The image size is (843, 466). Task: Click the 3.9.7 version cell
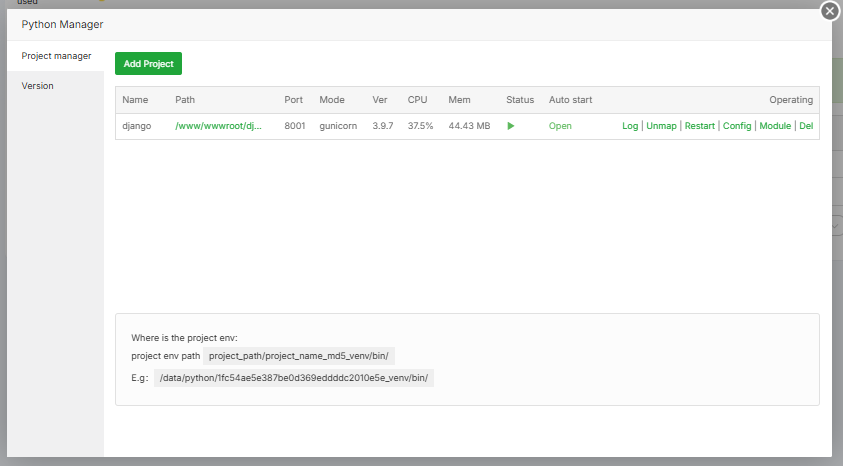(x=383, y=126)
